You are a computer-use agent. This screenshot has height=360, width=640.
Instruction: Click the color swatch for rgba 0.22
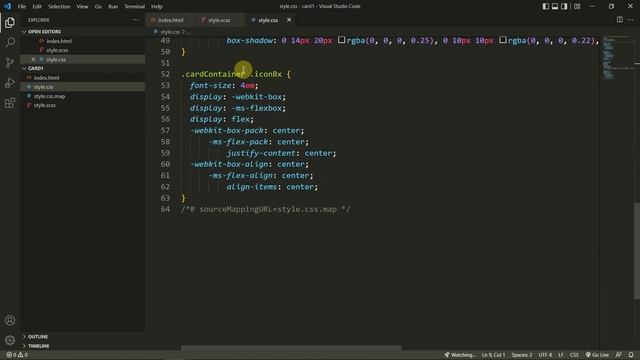(503, 40)
